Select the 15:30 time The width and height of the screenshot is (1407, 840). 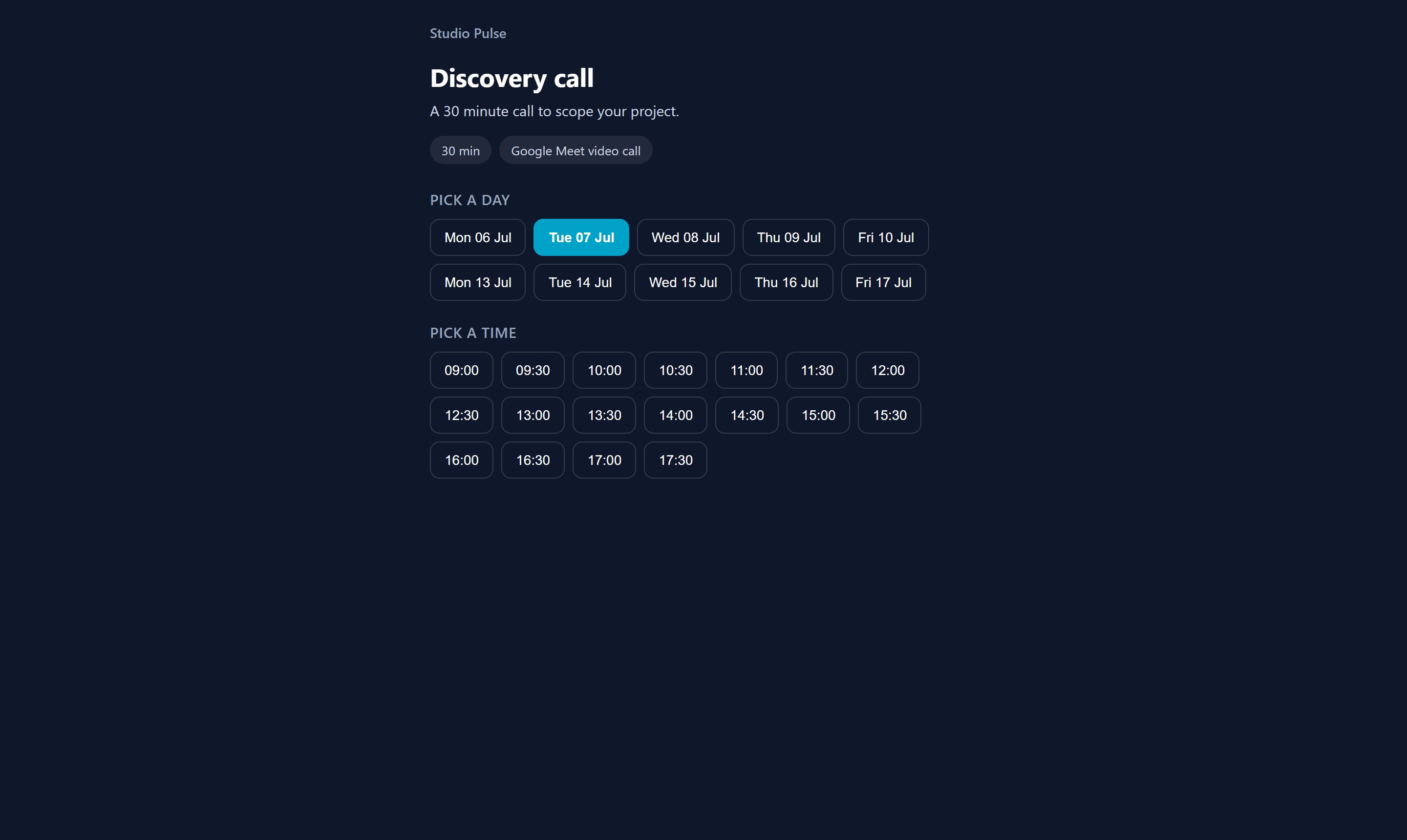point(890,416)
